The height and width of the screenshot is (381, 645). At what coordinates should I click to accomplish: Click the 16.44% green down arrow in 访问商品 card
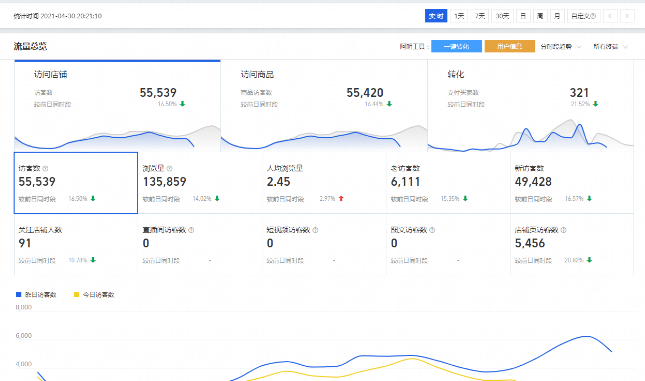point(389,104)
